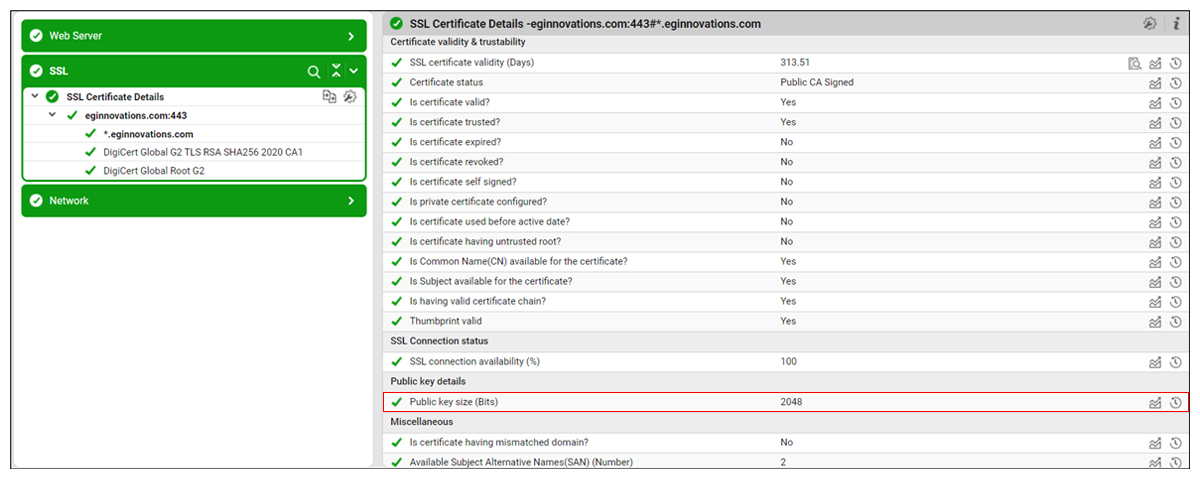
Task: Click the search icon in SSL layer header
Action: click(314, 72)
